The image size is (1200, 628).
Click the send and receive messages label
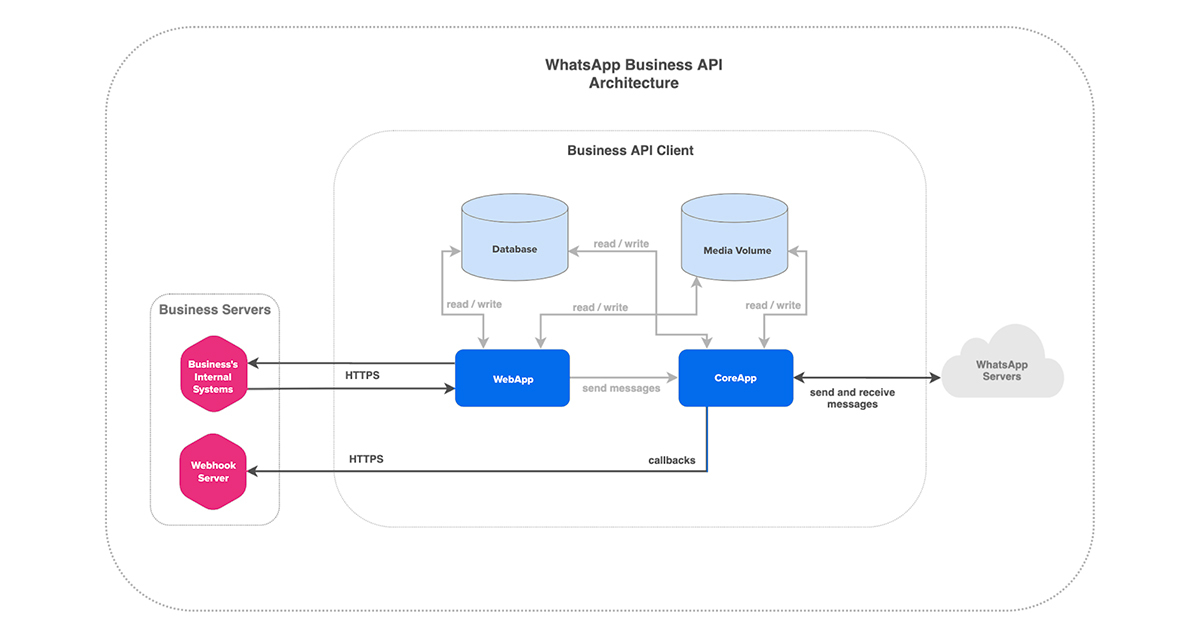pos(851,398)
